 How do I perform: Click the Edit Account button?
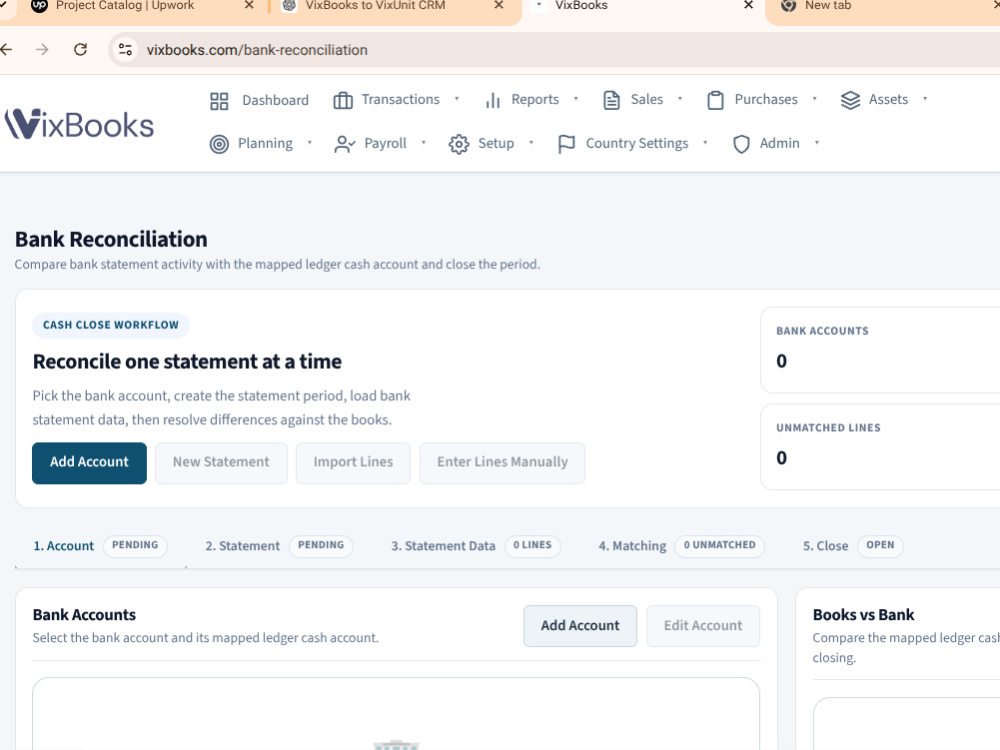(x=703, y=626)
